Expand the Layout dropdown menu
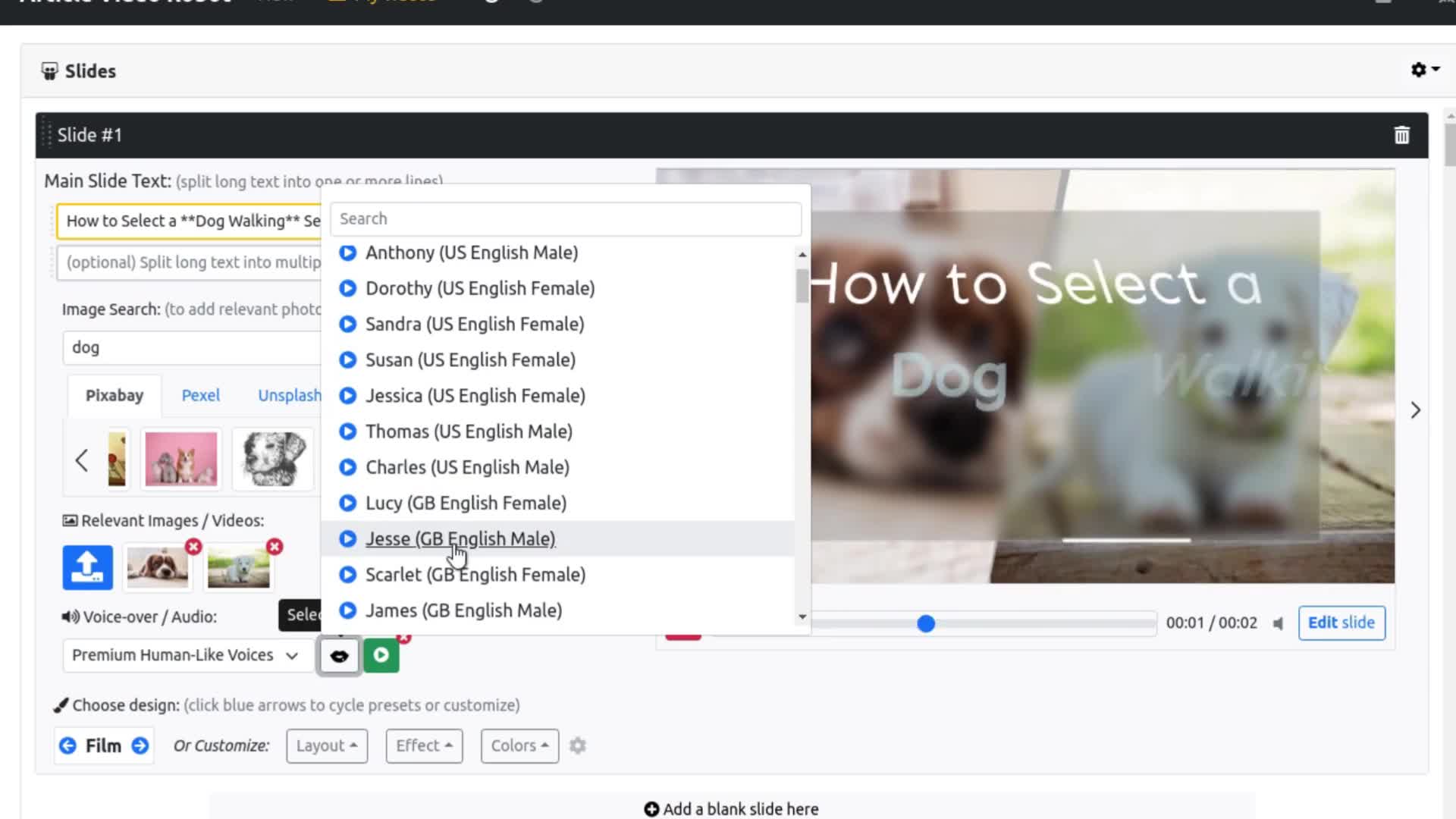 coord(326,745)
